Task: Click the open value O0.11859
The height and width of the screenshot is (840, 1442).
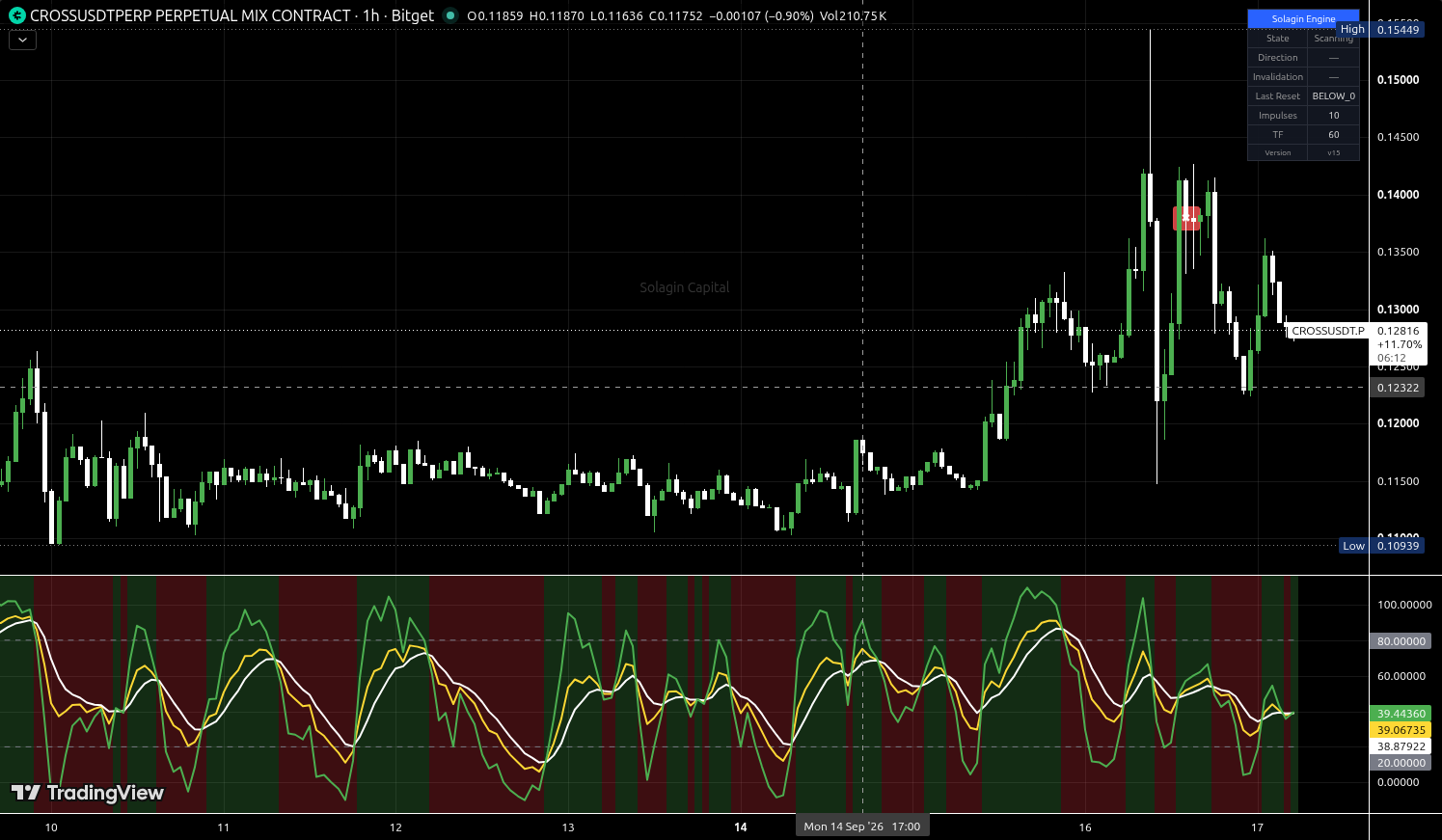Action: 495,16
